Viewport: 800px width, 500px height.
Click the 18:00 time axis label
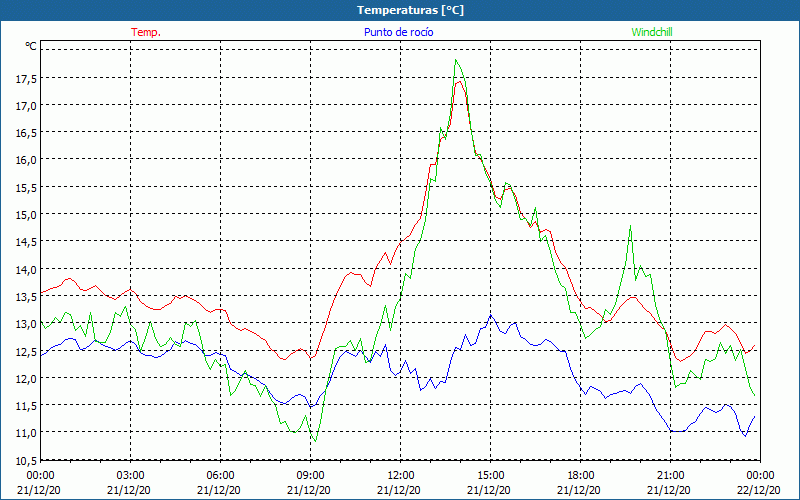(581, 476)
